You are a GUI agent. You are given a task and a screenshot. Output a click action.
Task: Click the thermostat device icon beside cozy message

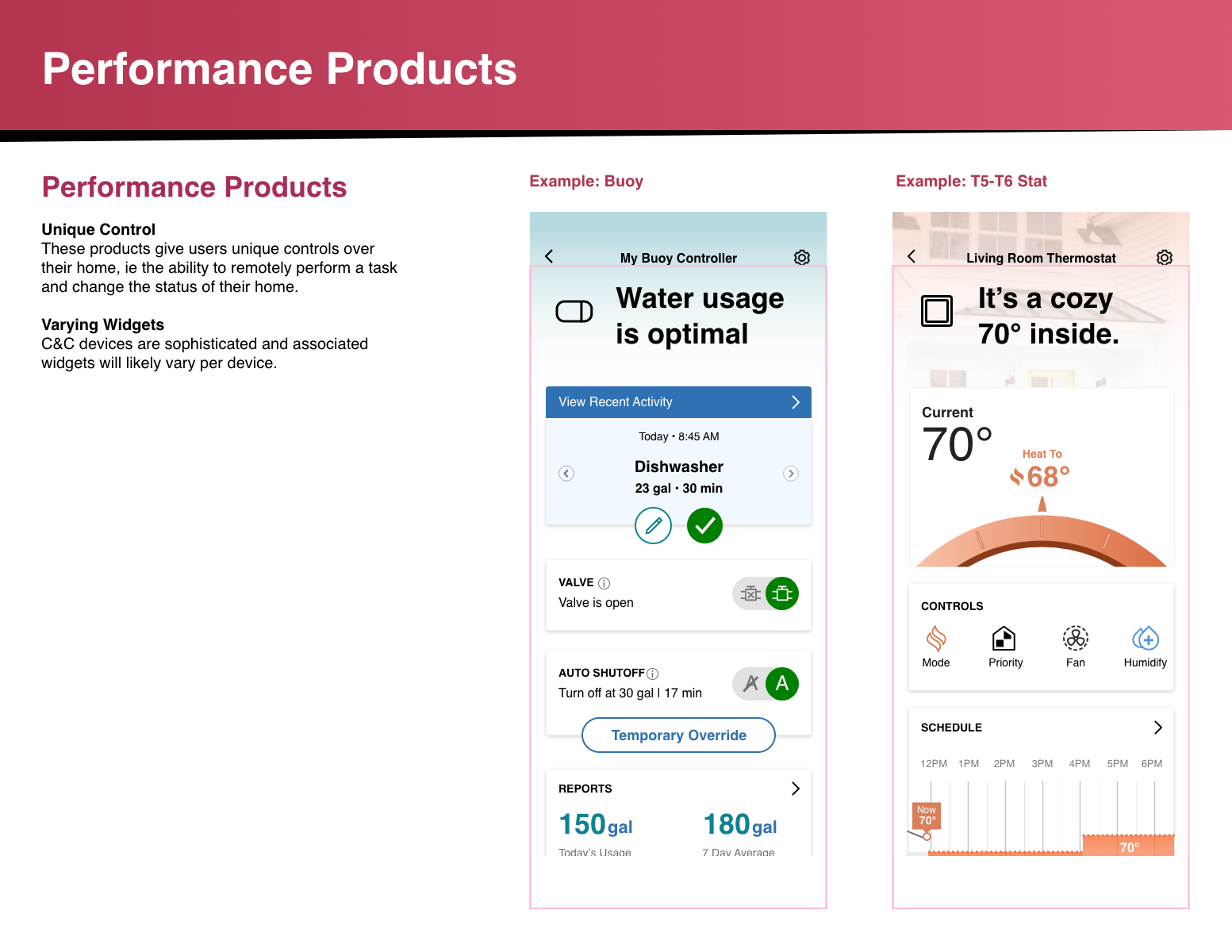click(937, 310)
